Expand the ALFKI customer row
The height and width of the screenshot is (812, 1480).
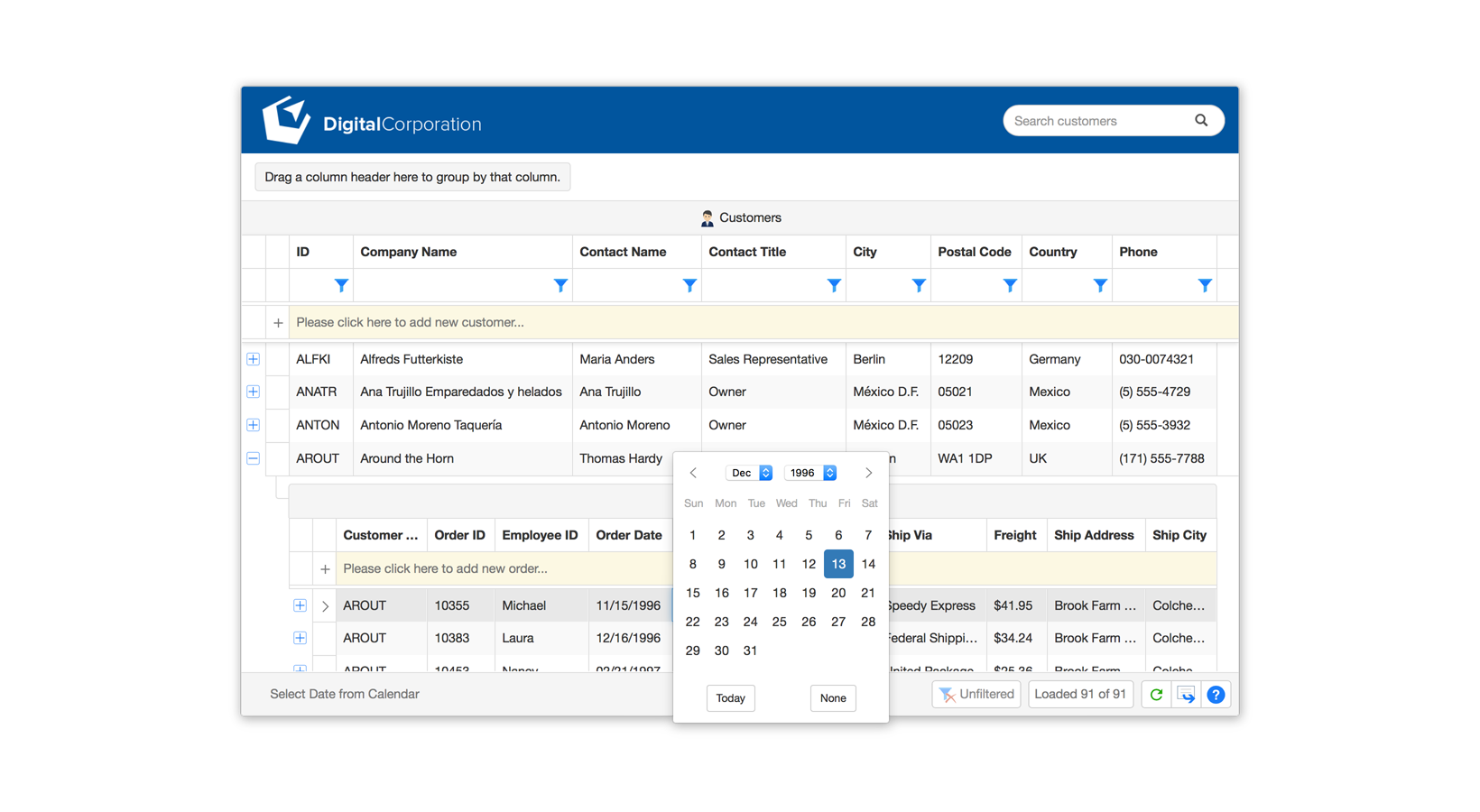tap(254, 359)
